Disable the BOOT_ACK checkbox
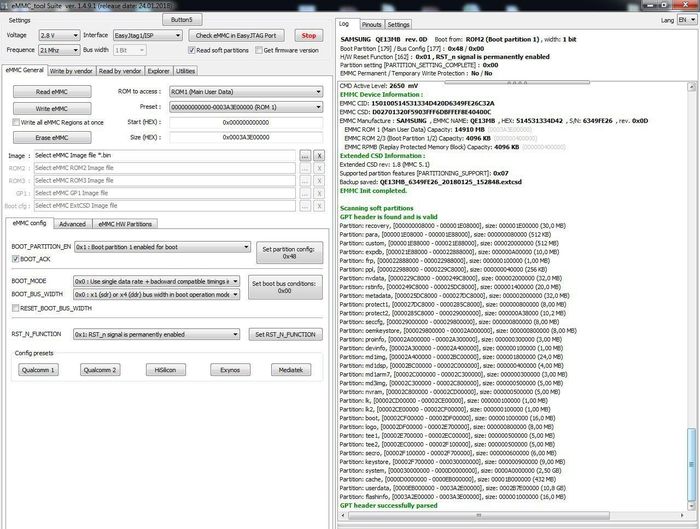 pos(15,258)
